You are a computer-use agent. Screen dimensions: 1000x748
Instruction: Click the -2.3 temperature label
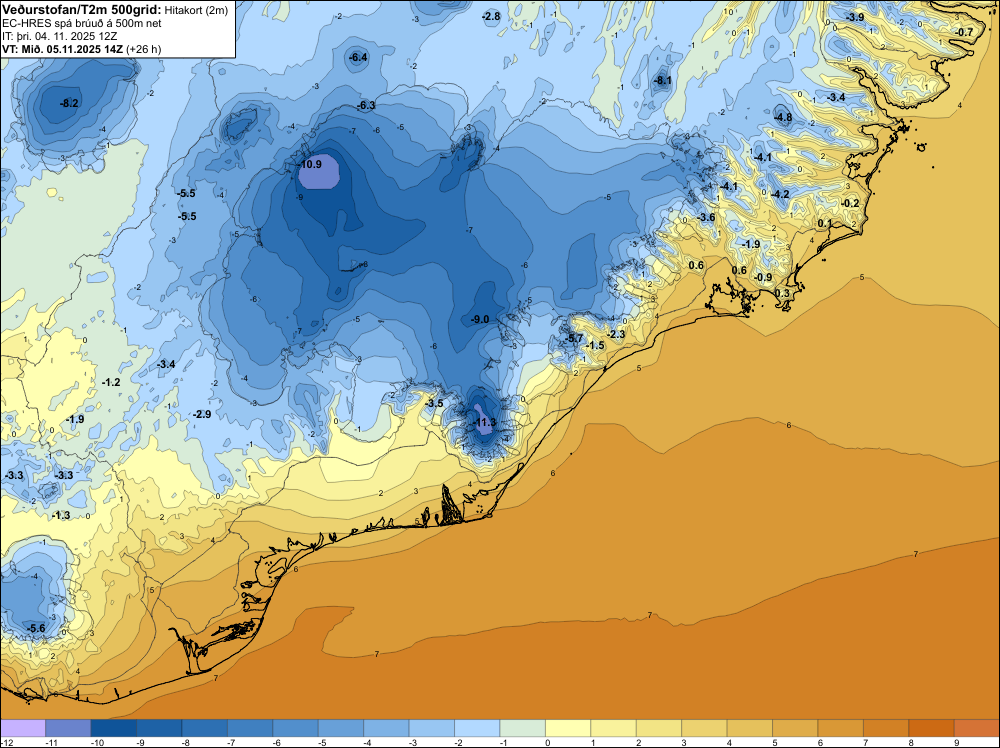(x=616, y=335)
